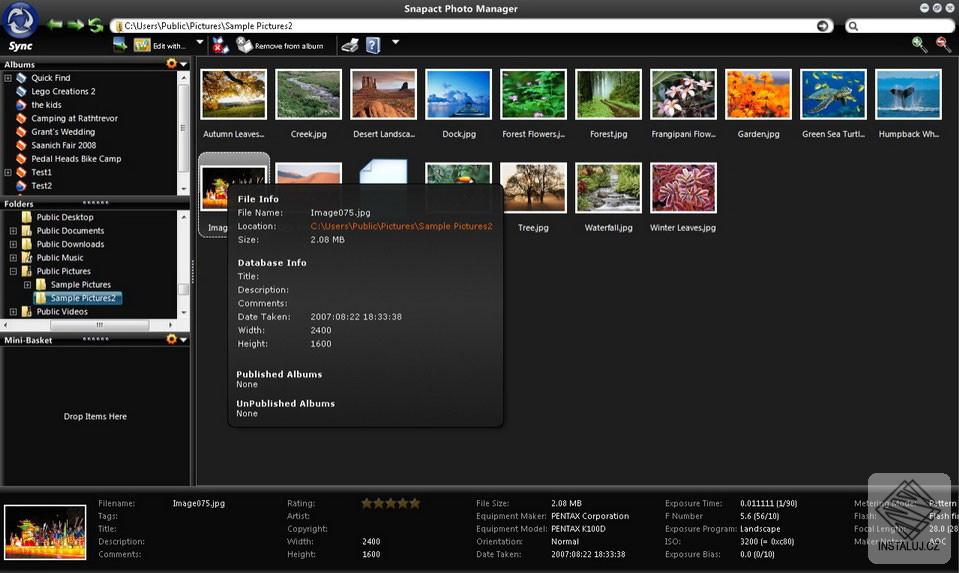This screenshot has width=959, height=573.
Task: Collapse the Public Pictures folder node
Action: pos(13,271)
